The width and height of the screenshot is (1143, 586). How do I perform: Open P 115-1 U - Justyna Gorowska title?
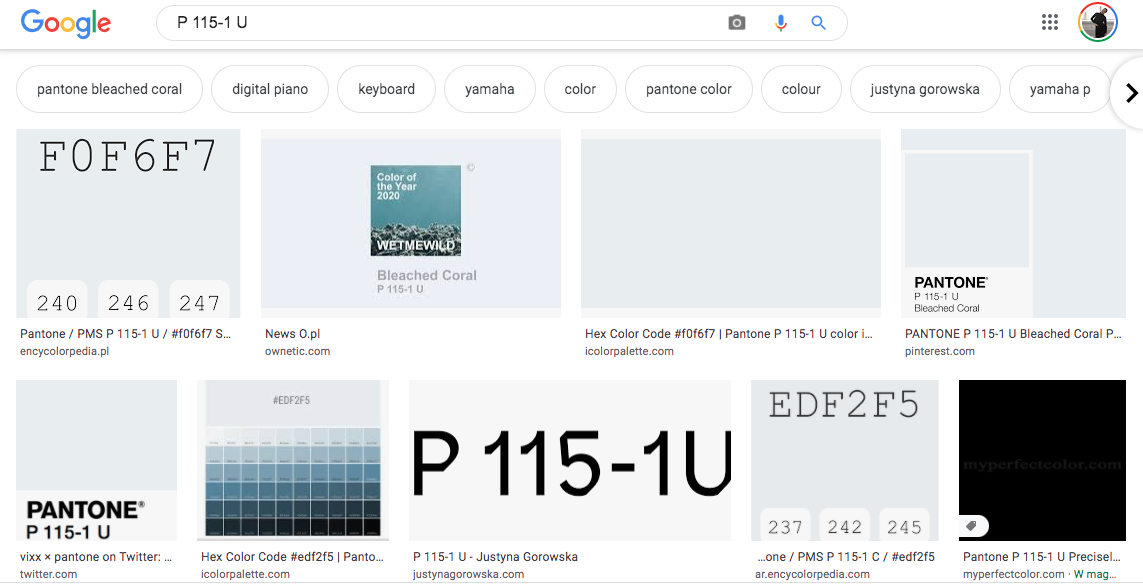click(x=495, y=557)
